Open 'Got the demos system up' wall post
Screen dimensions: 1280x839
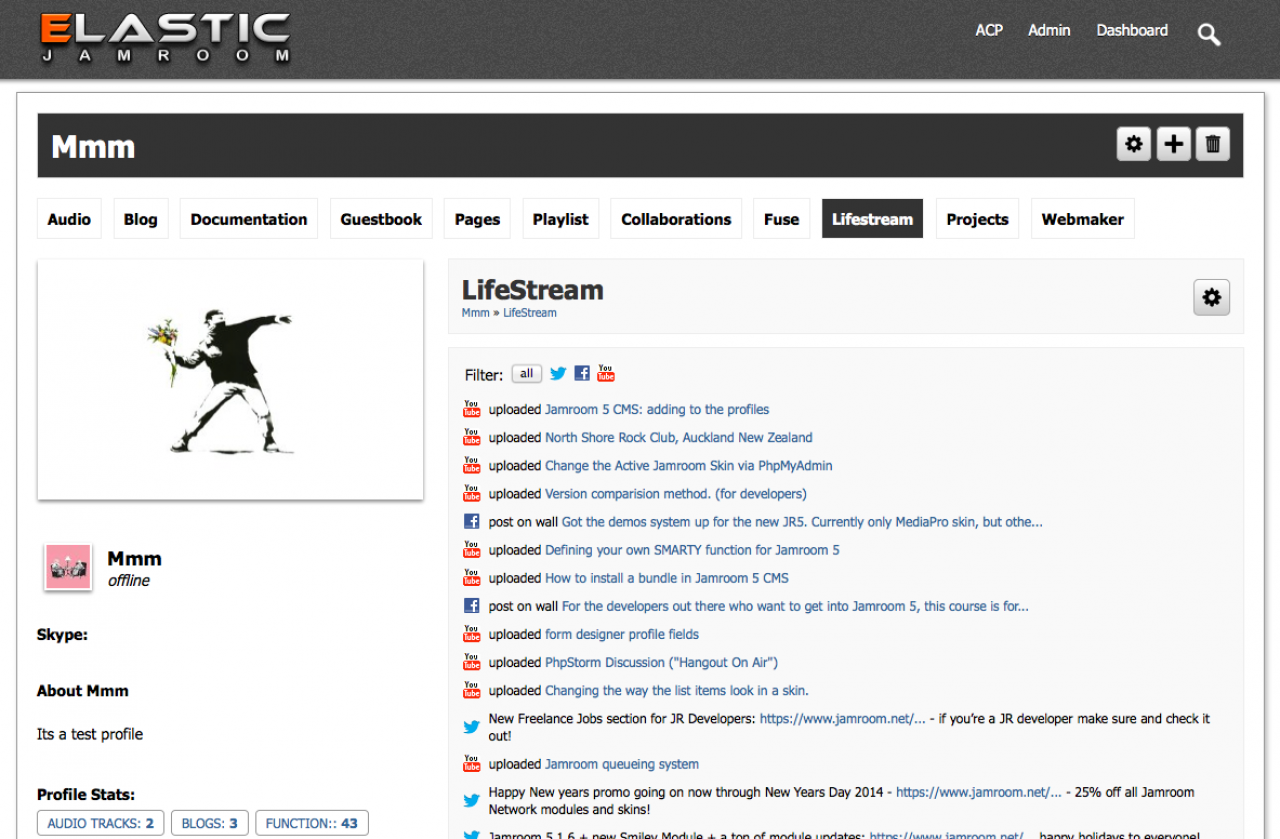(802, 521)
